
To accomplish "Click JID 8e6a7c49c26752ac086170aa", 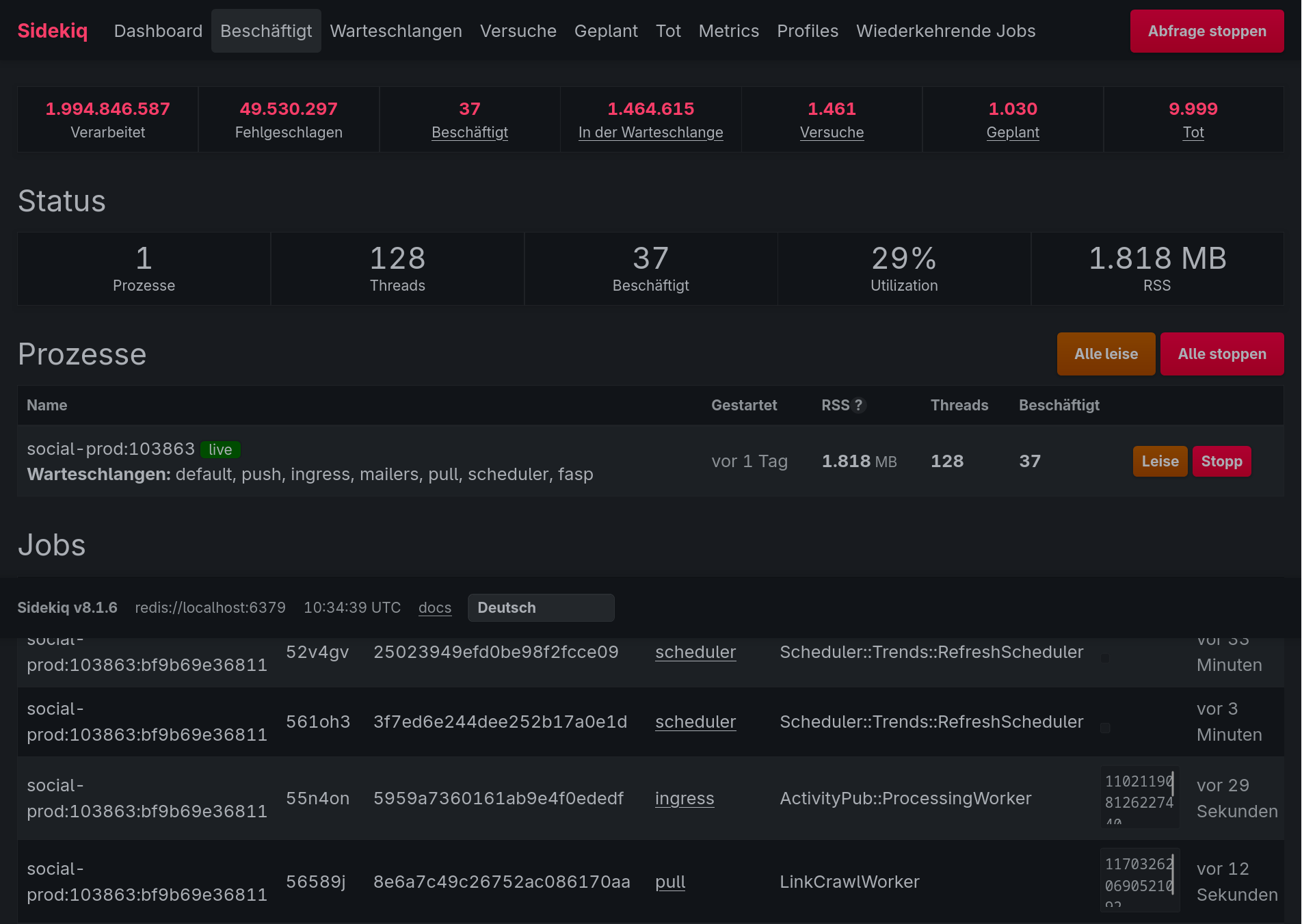I will (x=502, y=882).
